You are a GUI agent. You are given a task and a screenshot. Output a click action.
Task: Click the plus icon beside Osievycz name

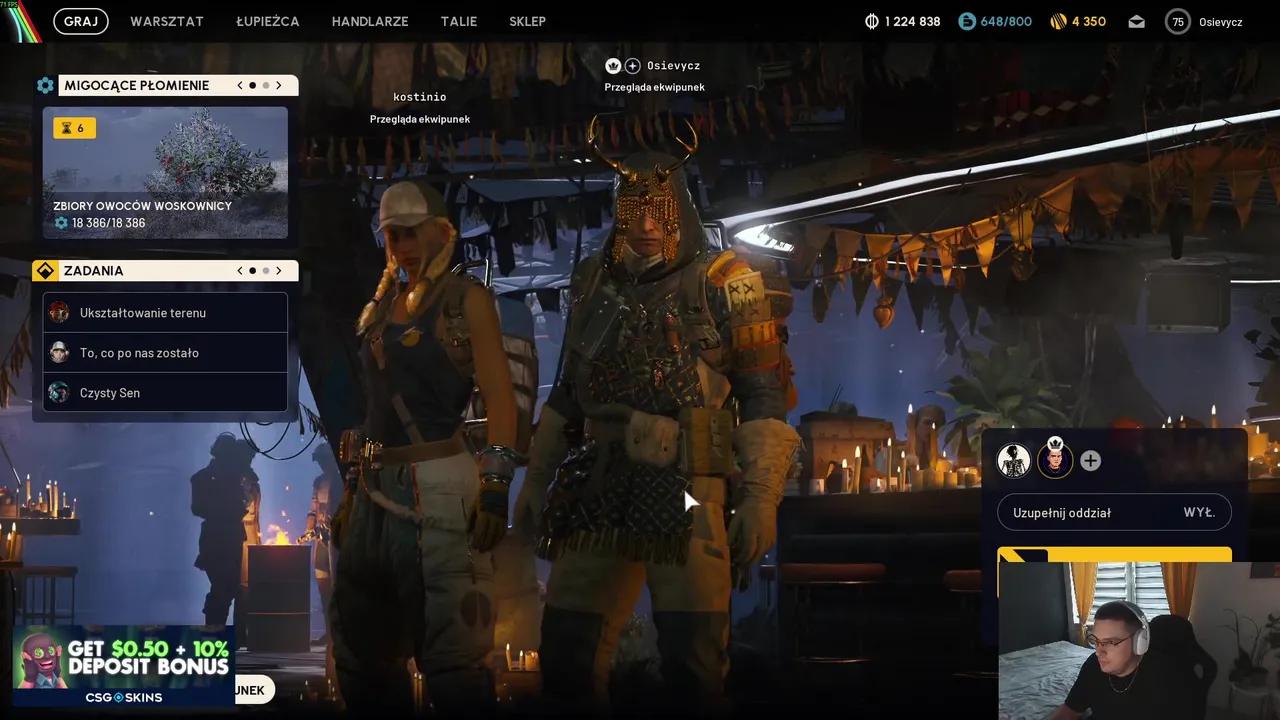(x=633, y=66)
